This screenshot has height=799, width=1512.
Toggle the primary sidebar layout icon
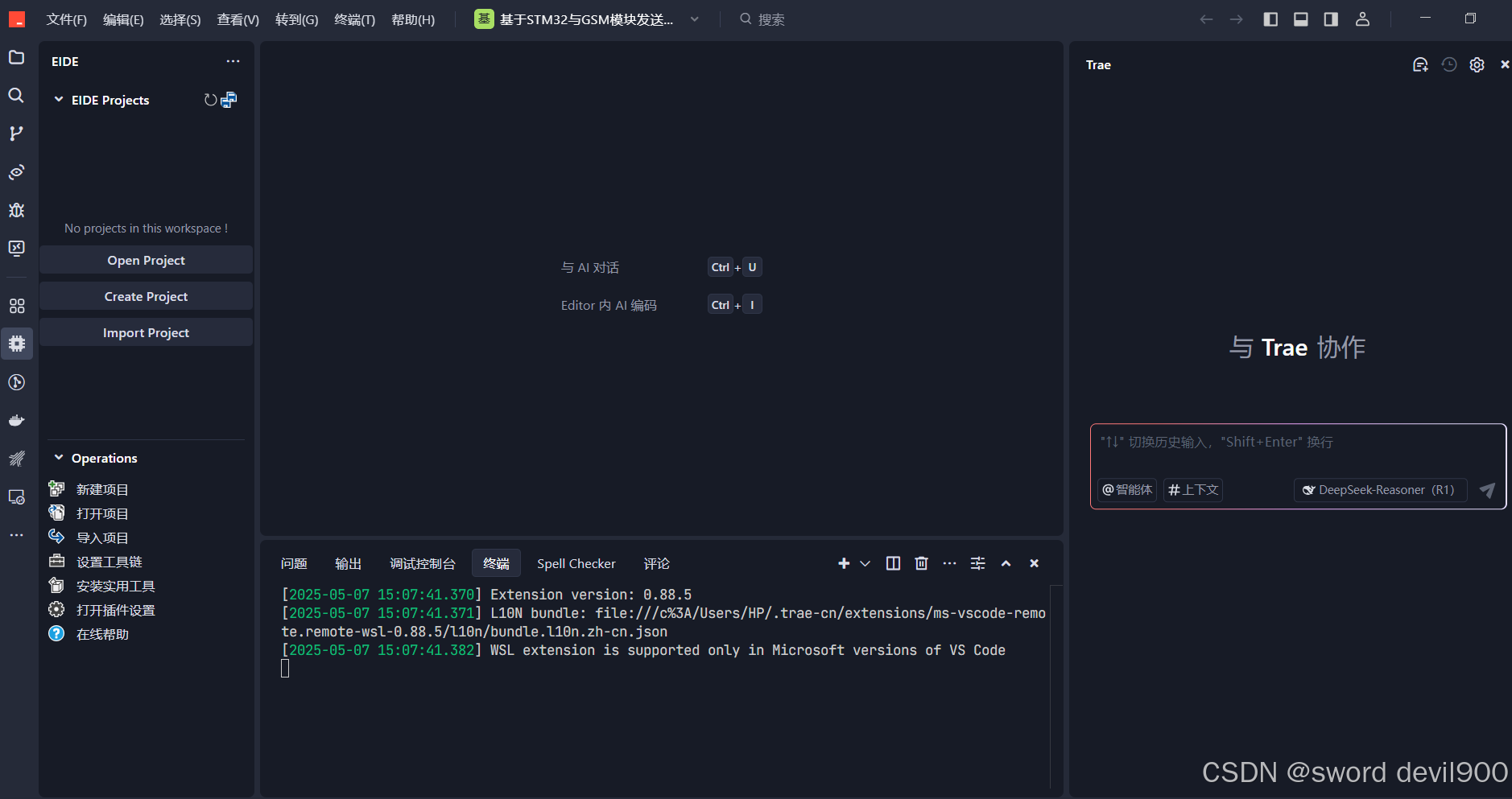point(1270,19)
